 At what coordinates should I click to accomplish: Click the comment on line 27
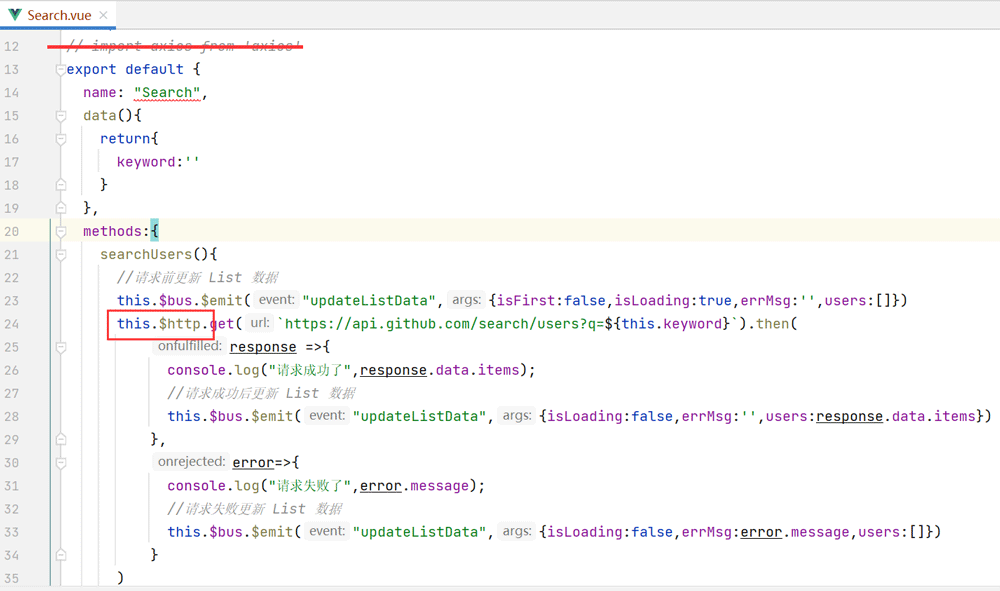[261, 393]
